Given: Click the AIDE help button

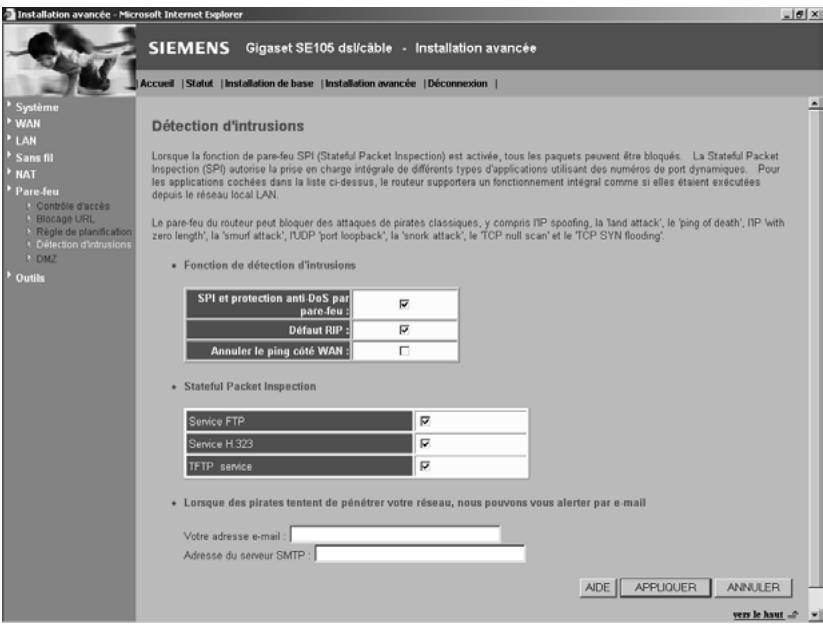Looking at the screenshot, I should click(x=598, y=587).
